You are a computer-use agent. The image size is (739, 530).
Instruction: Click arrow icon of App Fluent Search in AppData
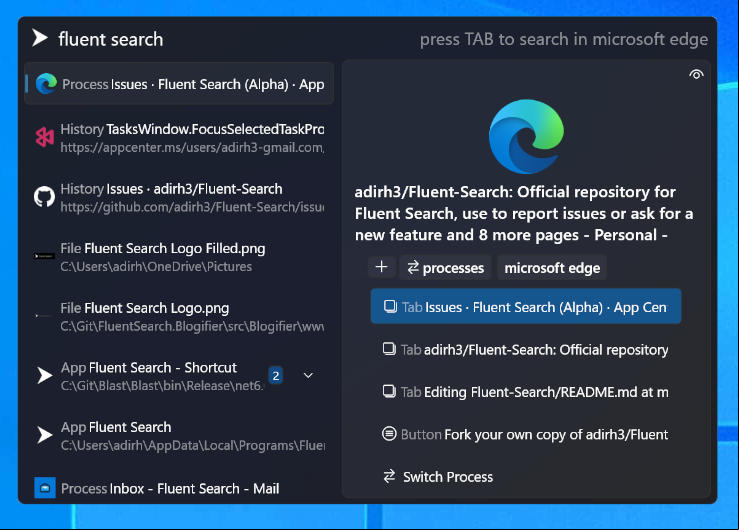pyautogui.click(x=44, y=435)
